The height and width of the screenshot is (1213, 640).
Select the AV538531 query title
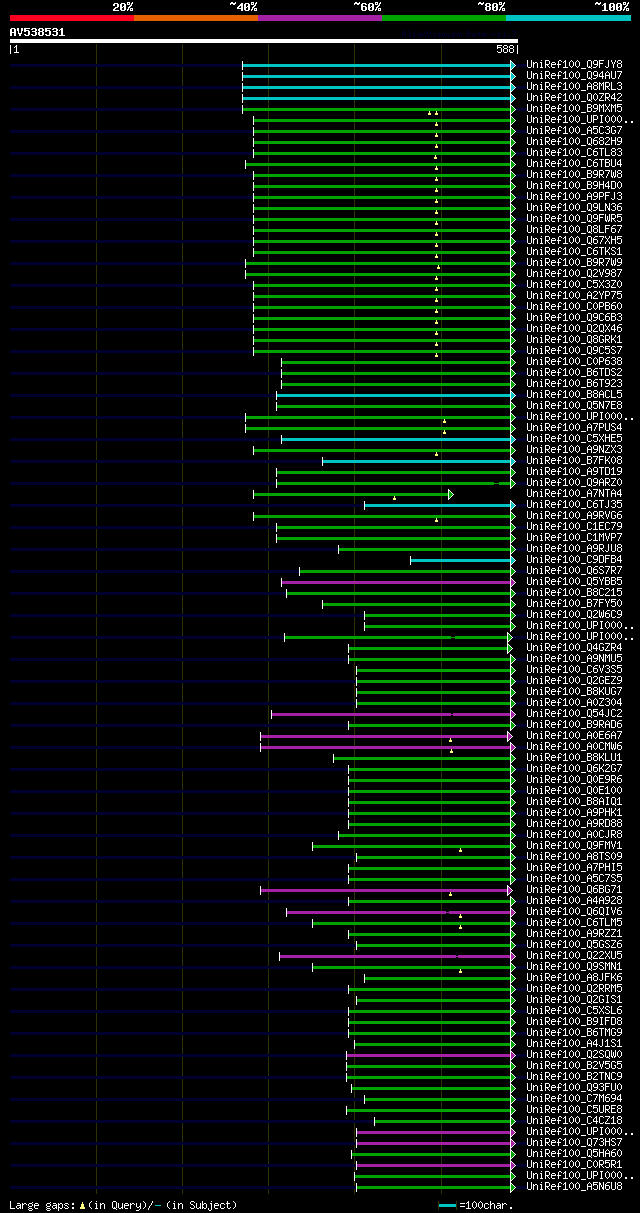(37, 32)
